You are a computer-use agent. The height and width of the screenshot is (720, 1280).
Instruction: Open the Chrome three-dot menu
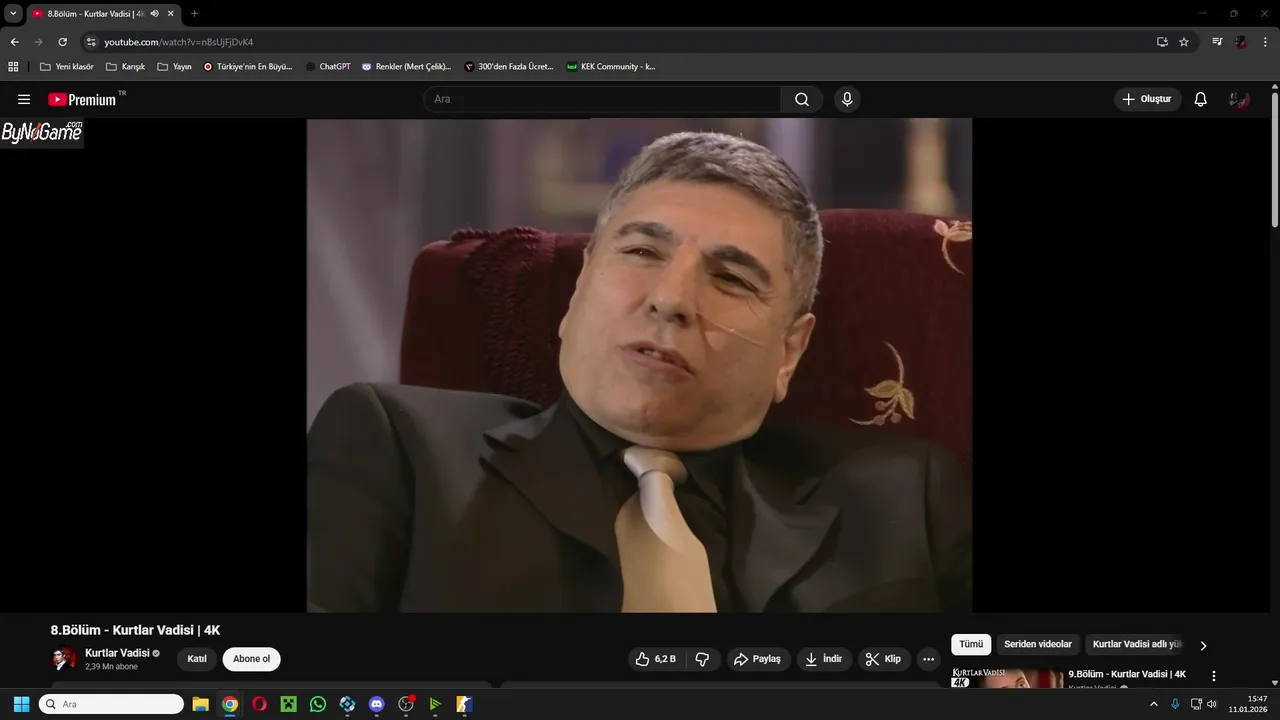[1265, 42]
